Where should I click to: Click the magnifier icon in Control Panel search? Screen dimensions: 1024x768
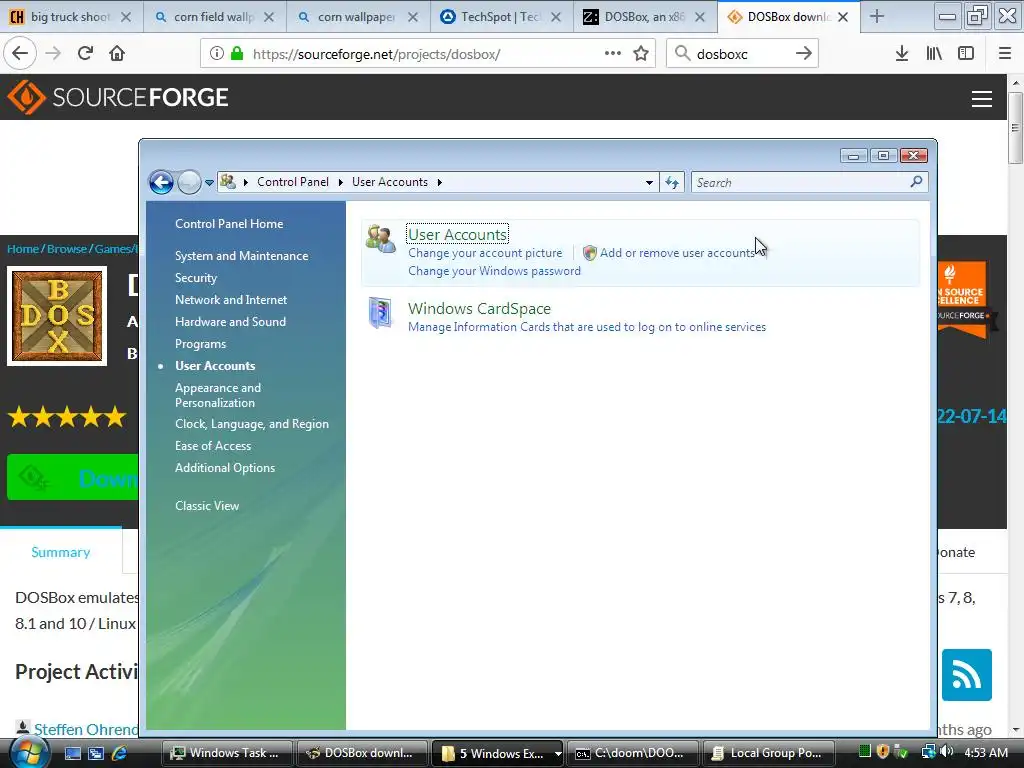tap(917, 182)
